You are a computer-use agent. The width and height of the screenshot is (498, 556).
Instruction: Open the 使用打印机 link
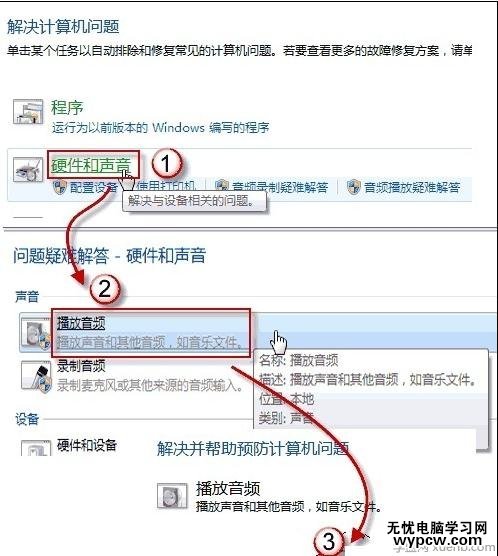(166, 186)
